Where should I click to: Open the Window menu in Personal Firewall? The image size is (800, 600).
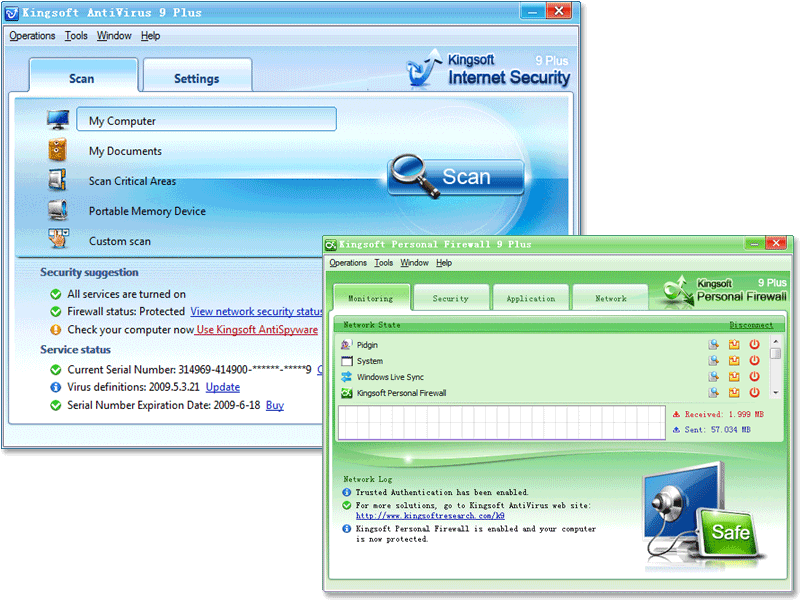coord(414,263)
